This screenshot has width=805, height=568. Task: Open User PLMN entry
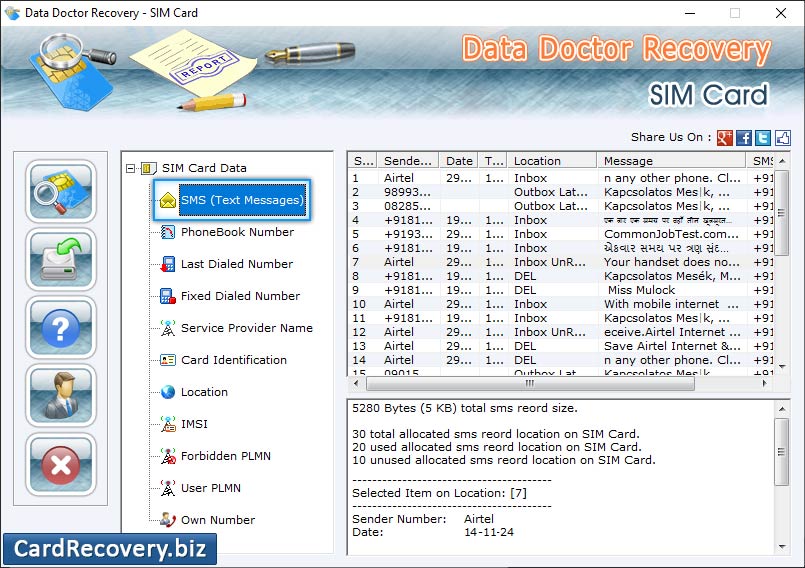point(210,488)
